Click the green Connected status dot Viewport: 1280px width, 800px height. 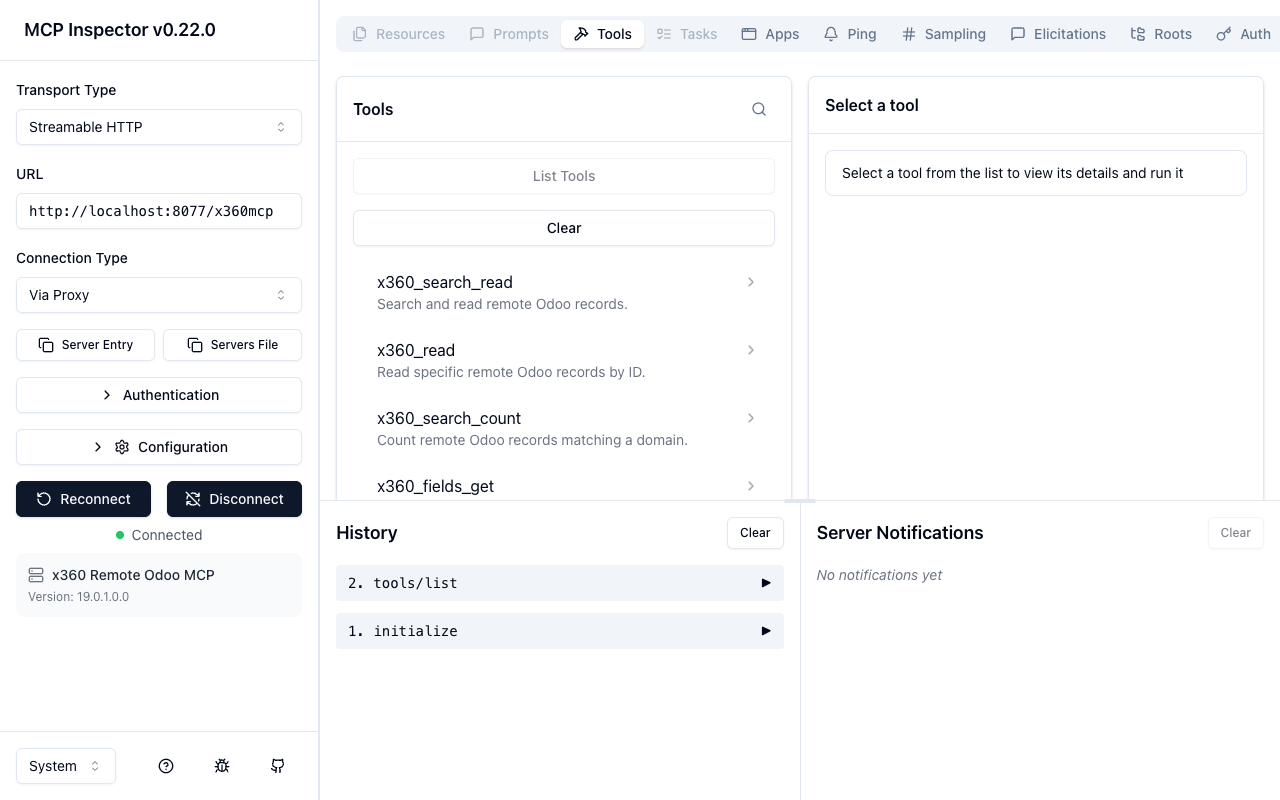(x=120, y=535)
